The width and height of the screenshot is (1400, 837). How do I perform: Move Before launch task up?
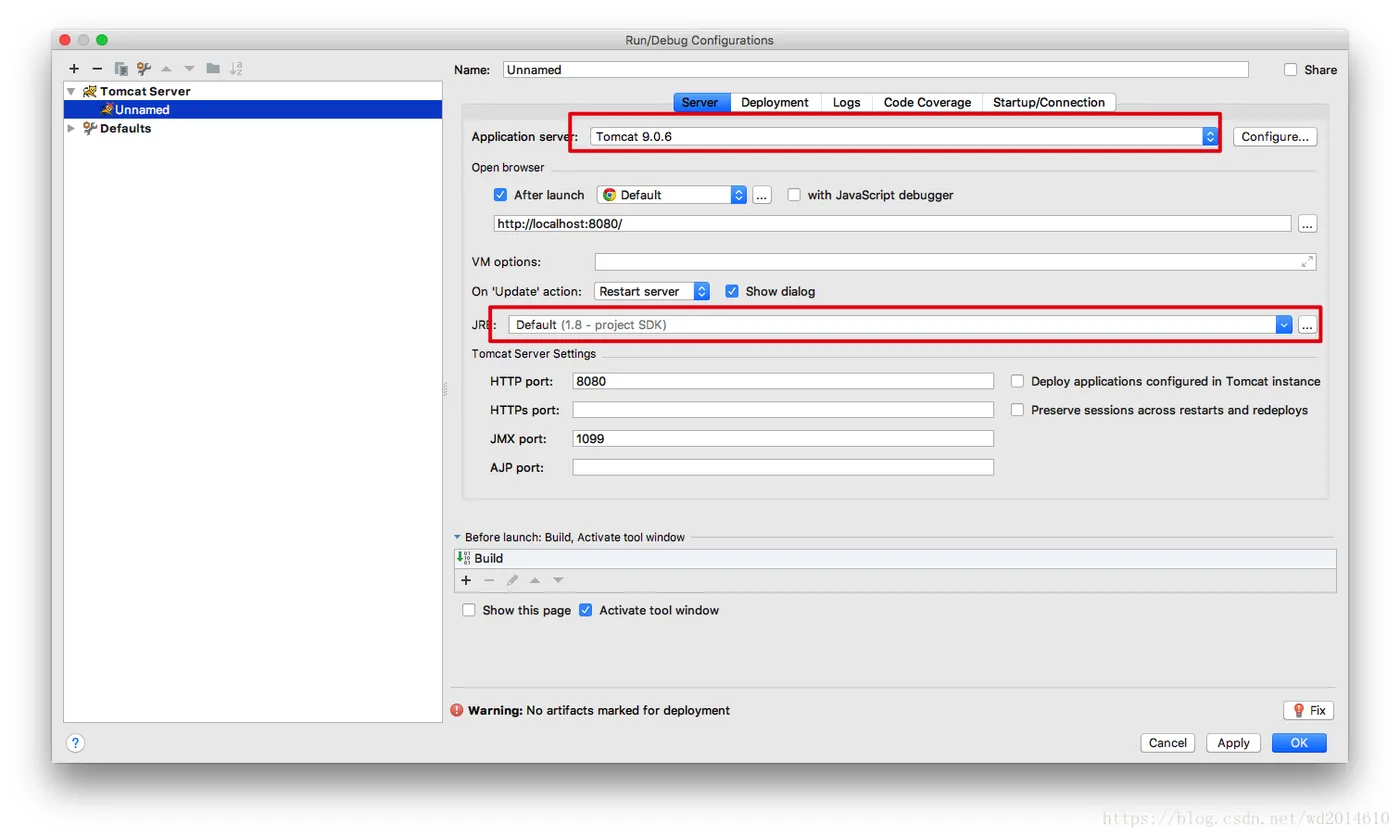pos(535,580)
